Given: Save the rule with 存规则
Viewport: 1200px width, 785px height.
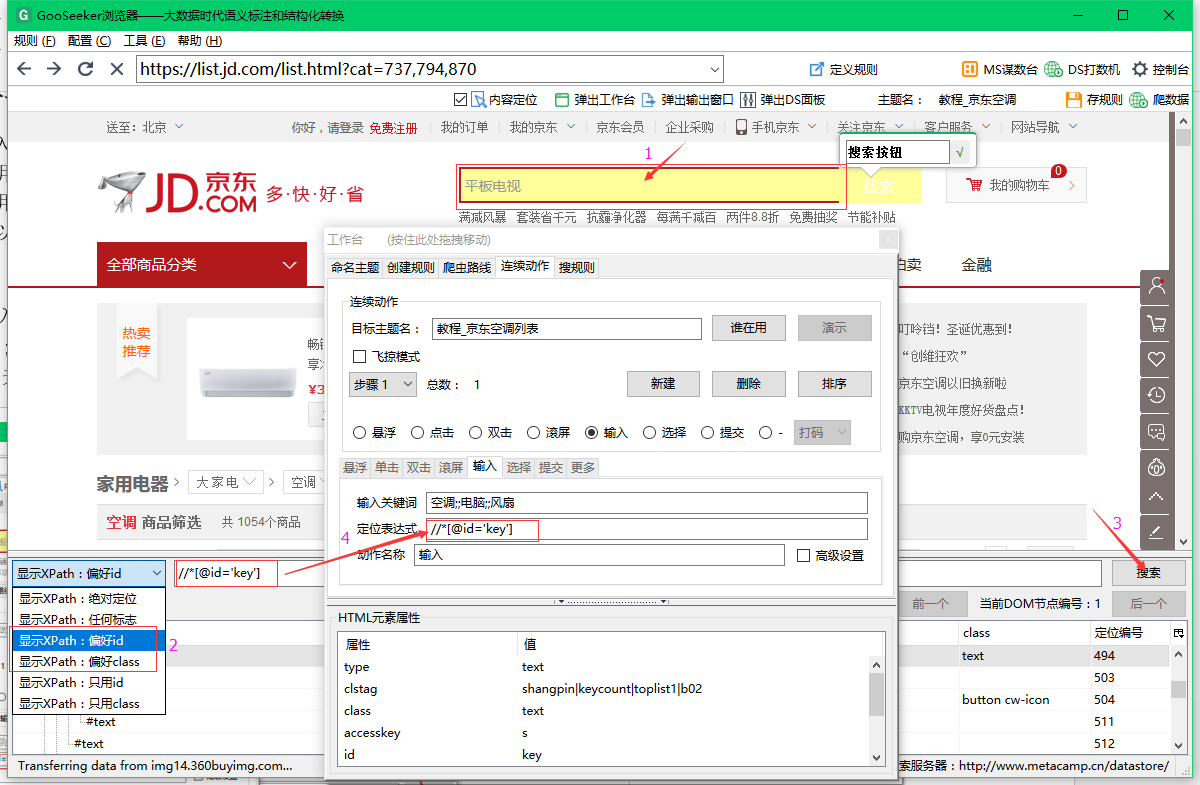Looking at the screenshot, I should pos(1094,99).
